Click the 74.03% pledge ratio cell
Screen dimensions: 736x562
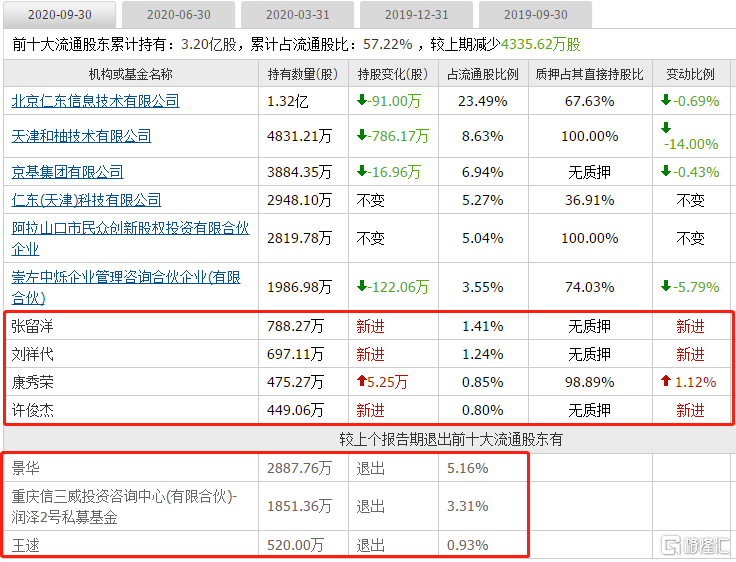[x=590, y=287]
